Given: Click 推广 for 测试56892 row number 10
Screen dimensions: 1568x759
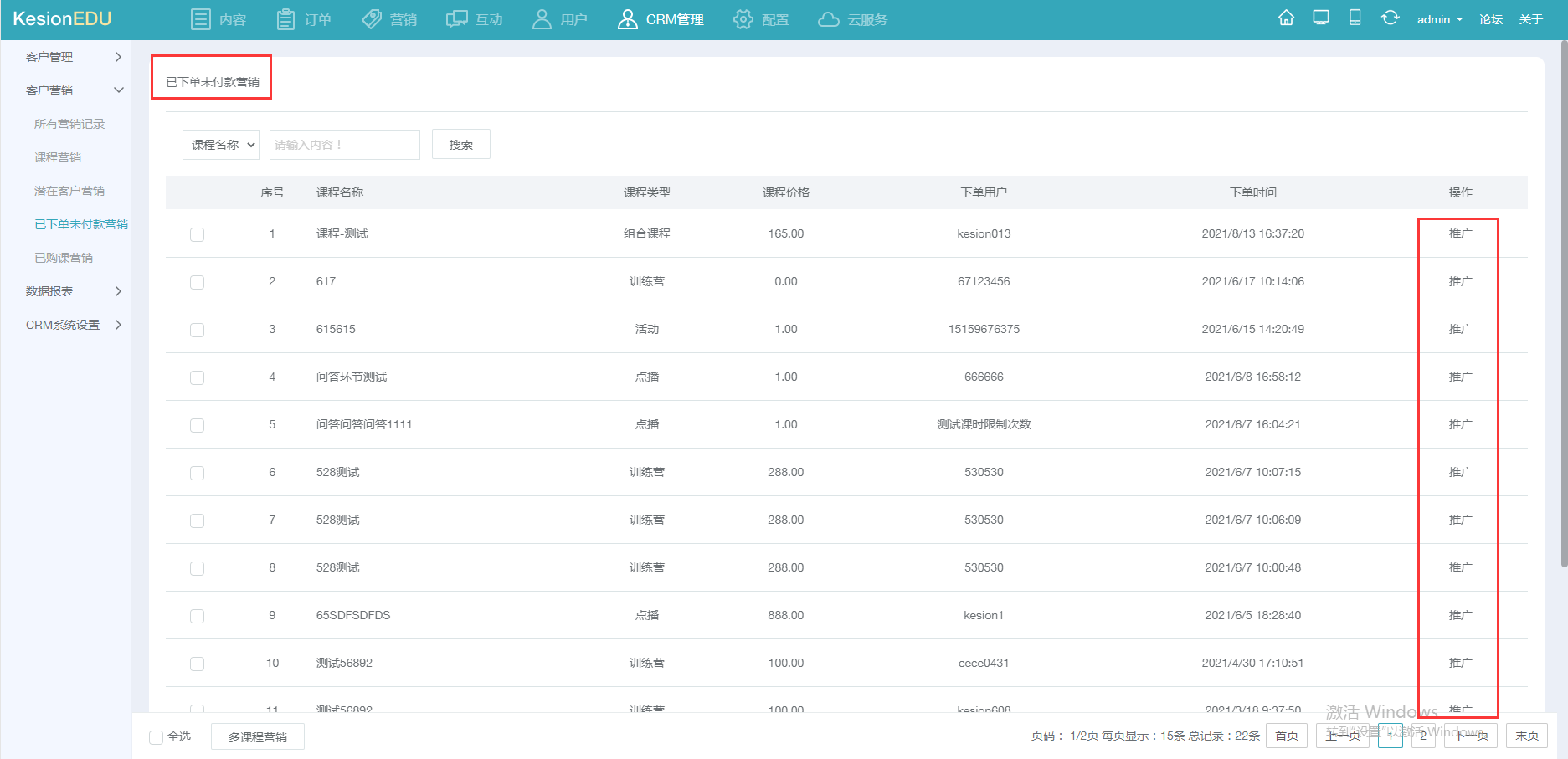Looking at the screenshot, I should (1460, 663).
